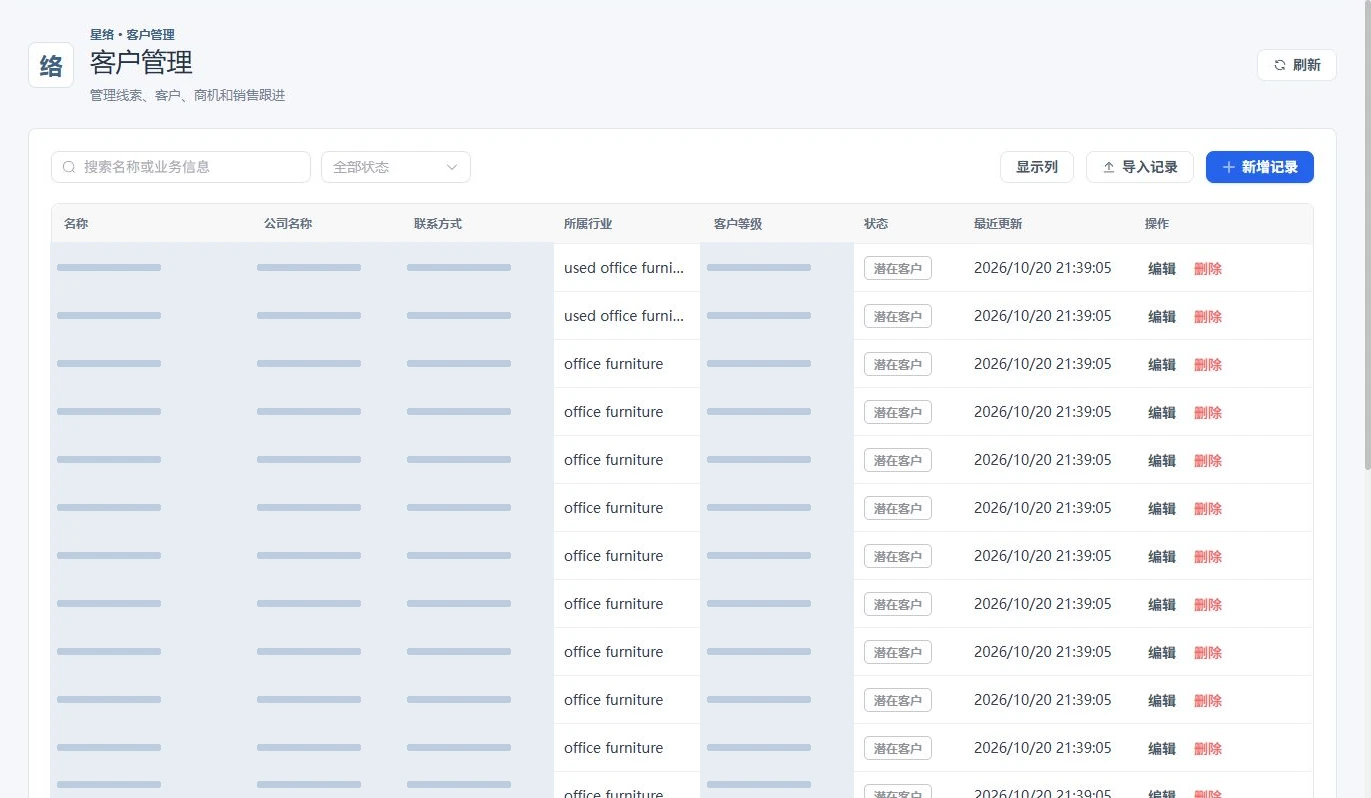Click the 所属行业 column header
Viewport: 1371px width, 798px height.
tap(588, 224)
